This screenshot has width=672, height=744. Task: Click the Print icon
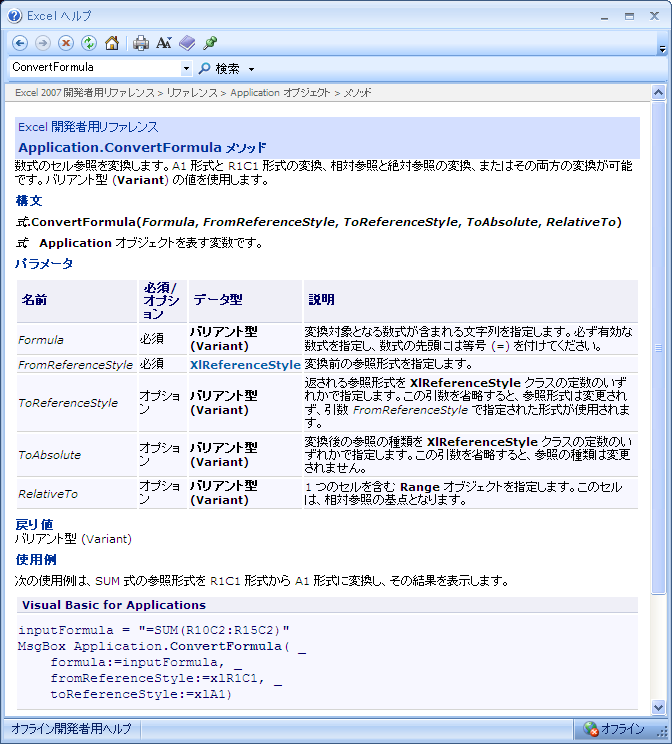pyautogui.click(x=141, y=43)
